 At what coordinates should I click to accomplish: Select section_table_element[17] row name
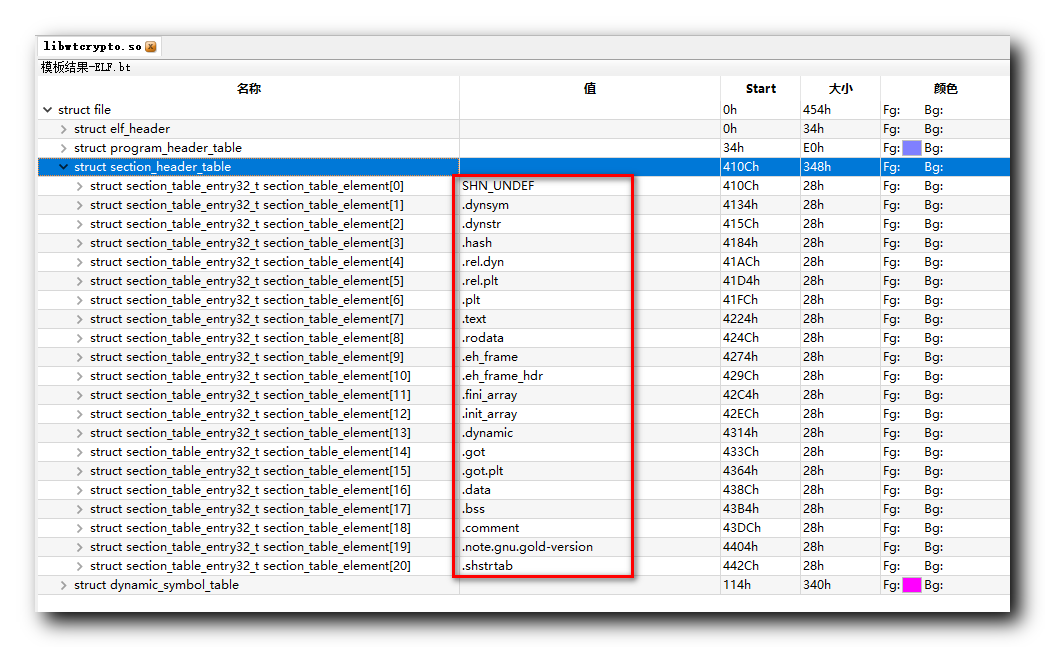pyautogui.click(x=250, y=509)
